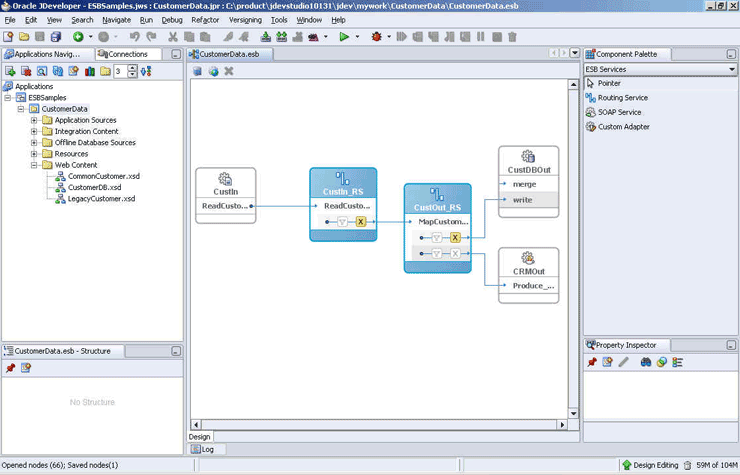Open the Refactor menu

205,20
